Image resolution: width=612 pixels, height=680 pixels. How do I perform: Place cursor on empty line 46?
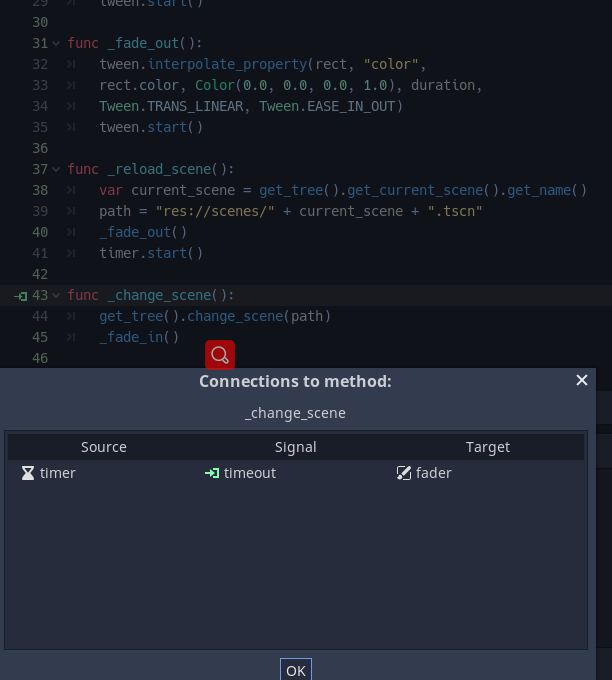300,358
